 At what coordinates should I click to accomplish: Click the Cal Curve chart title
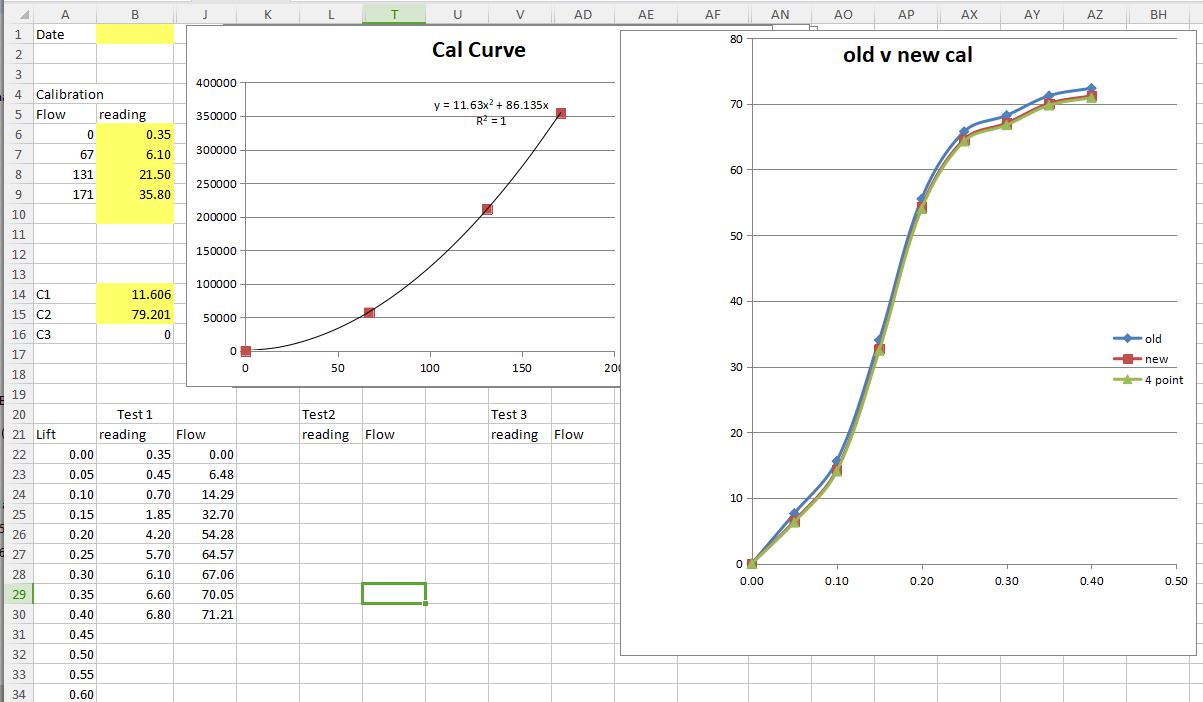478,50
